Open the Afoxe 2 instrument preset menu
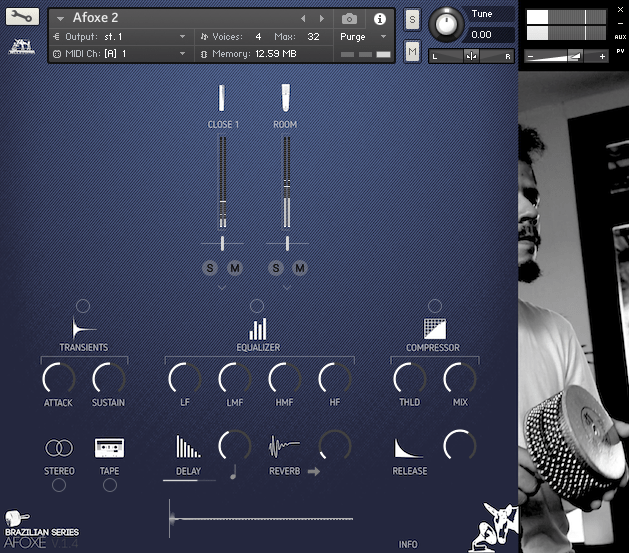The image size is (629, 553). [x=61, y=19]
